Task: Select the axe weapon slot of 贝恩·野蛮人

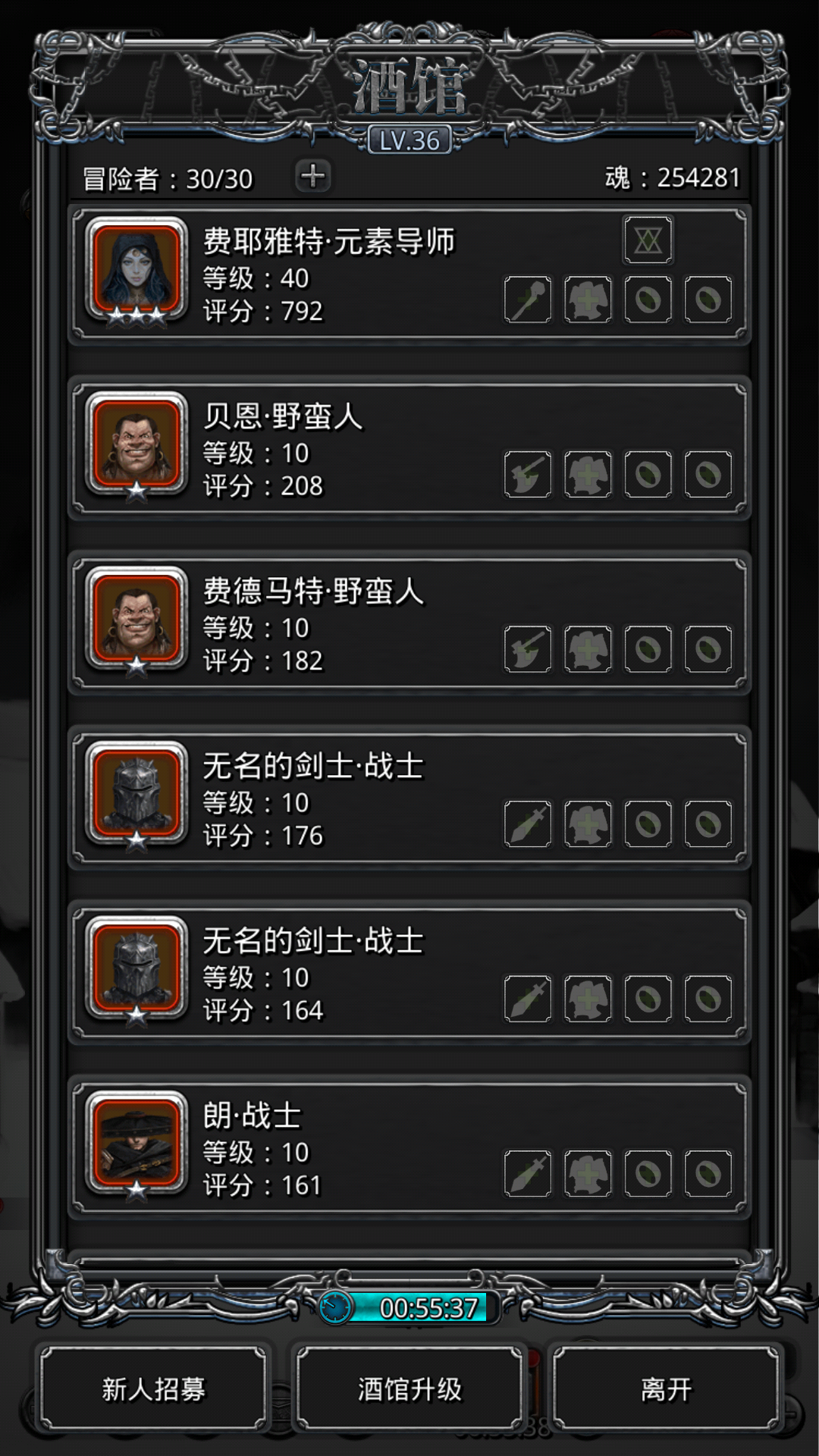Action: (x=528, y=474)
